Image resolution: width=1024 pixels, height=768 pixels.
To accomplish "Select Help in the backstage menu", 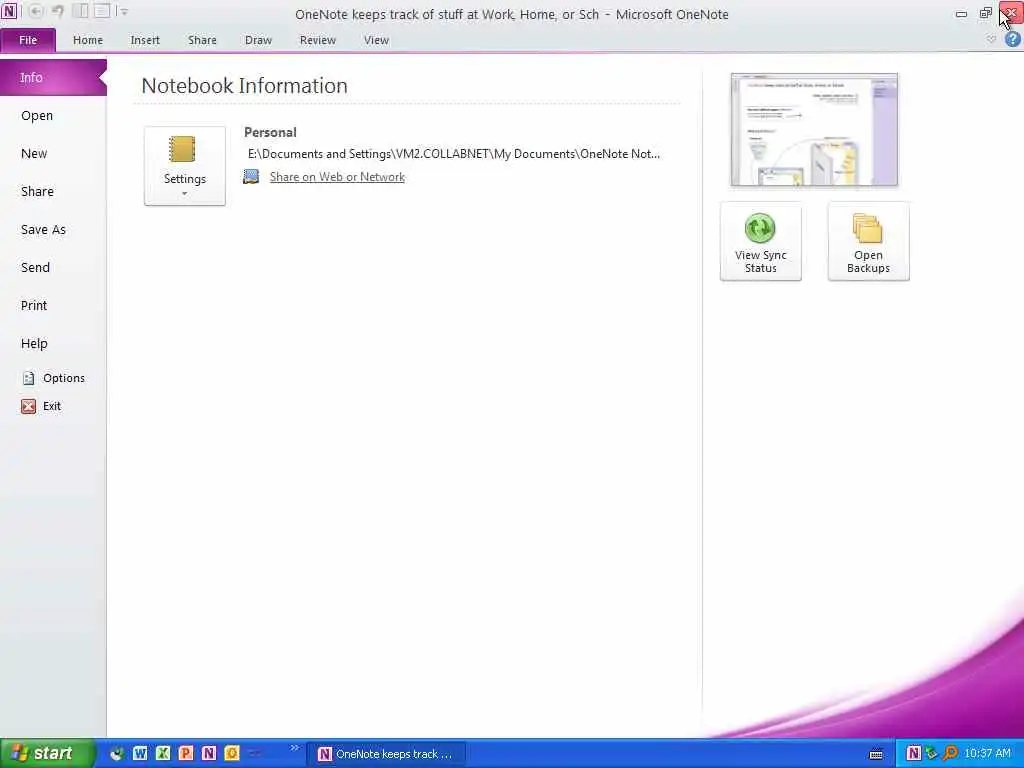I will (x=34, y=343).
